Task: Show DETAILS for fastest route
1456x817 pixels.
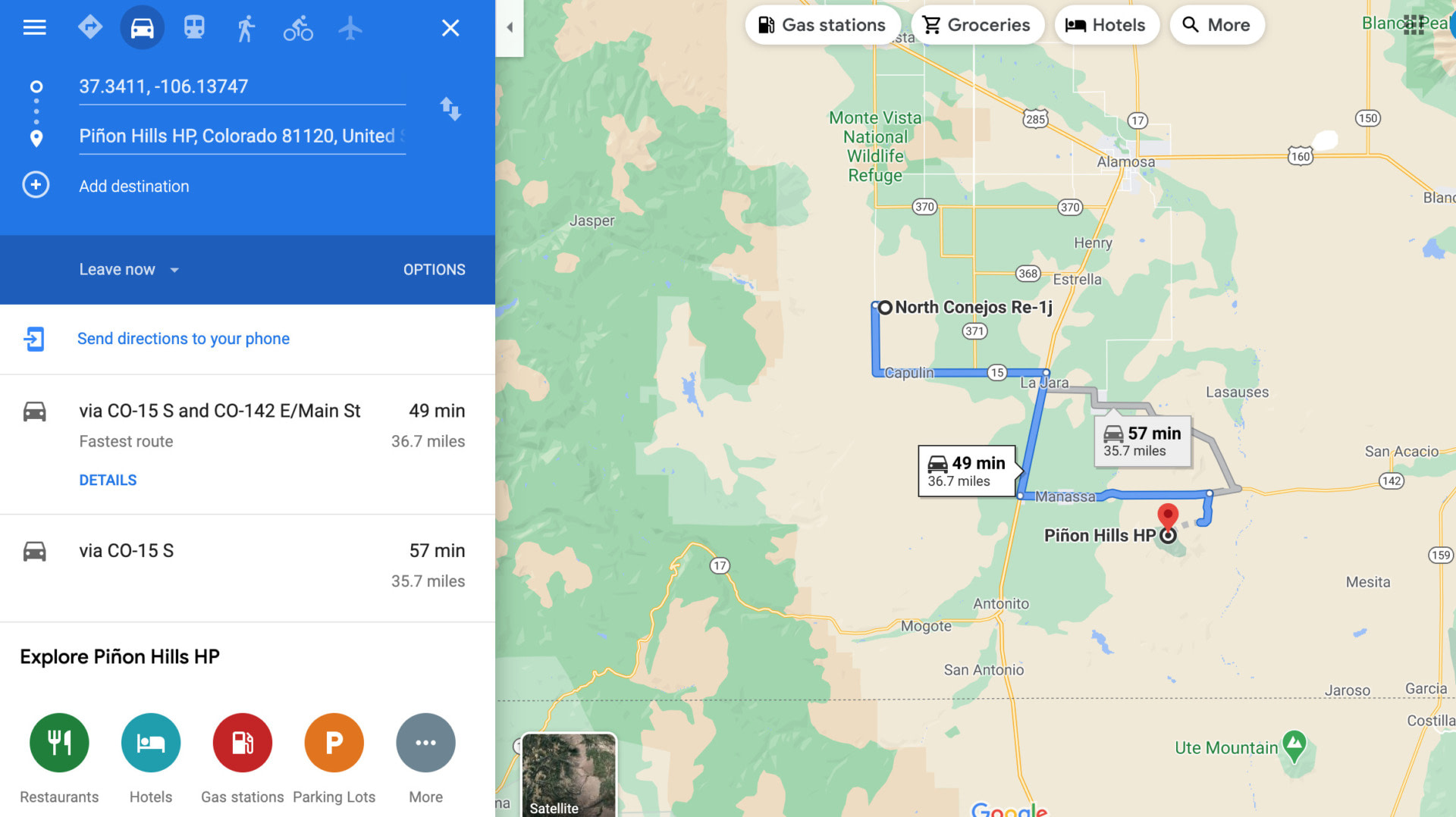Action: click(108, 480)
